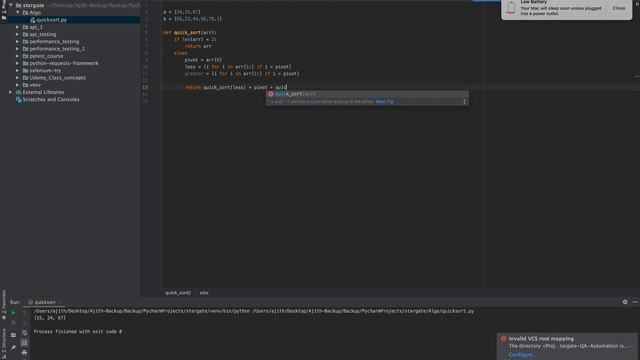Click the selenium-try folder icon
The image size is (640, 360).
25,71
